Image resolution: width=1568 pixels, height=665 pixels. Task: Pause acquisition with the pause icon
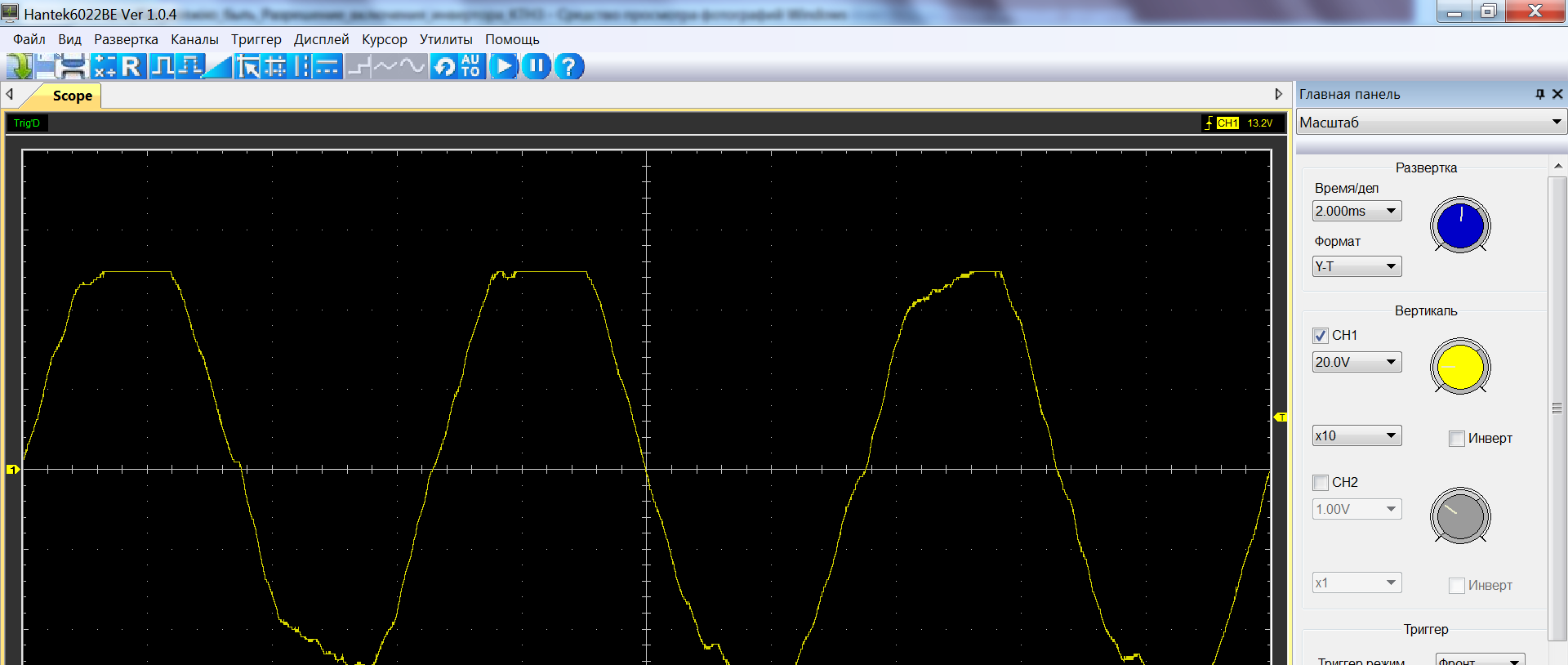click(x=537, y=66)
